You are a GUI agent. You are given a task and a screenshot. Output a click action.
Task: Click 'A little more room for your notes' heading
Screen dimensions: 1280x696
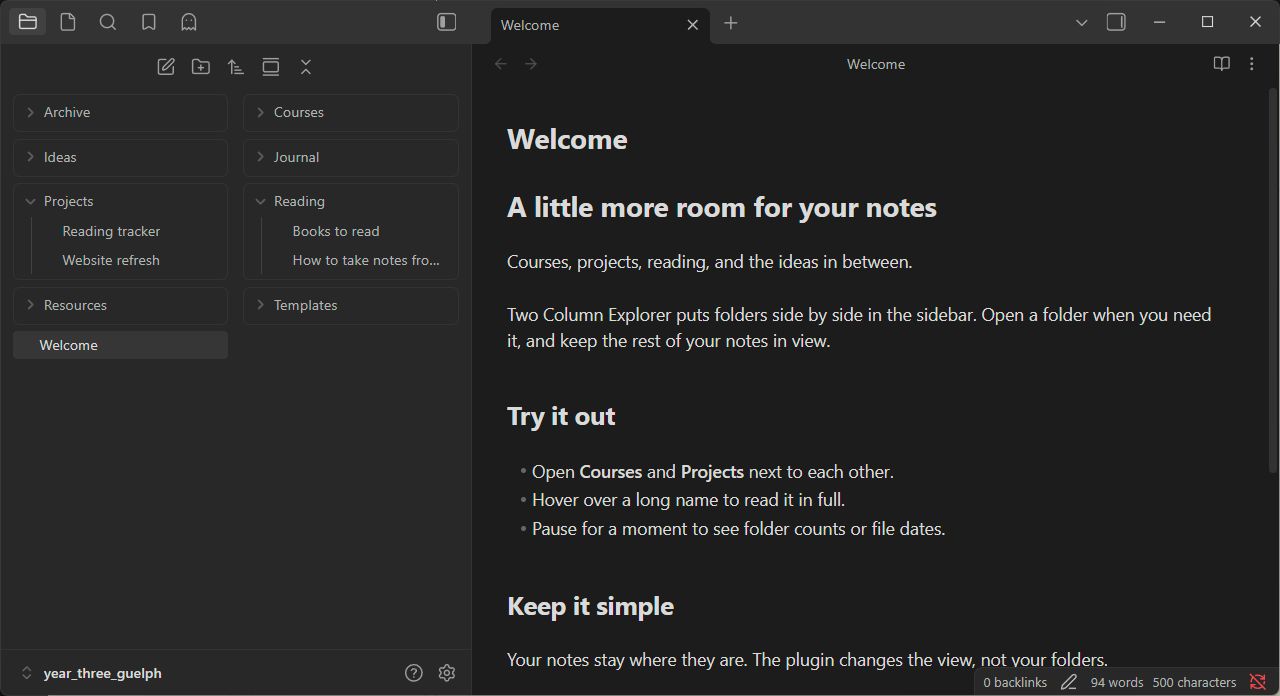click(722, 207)
